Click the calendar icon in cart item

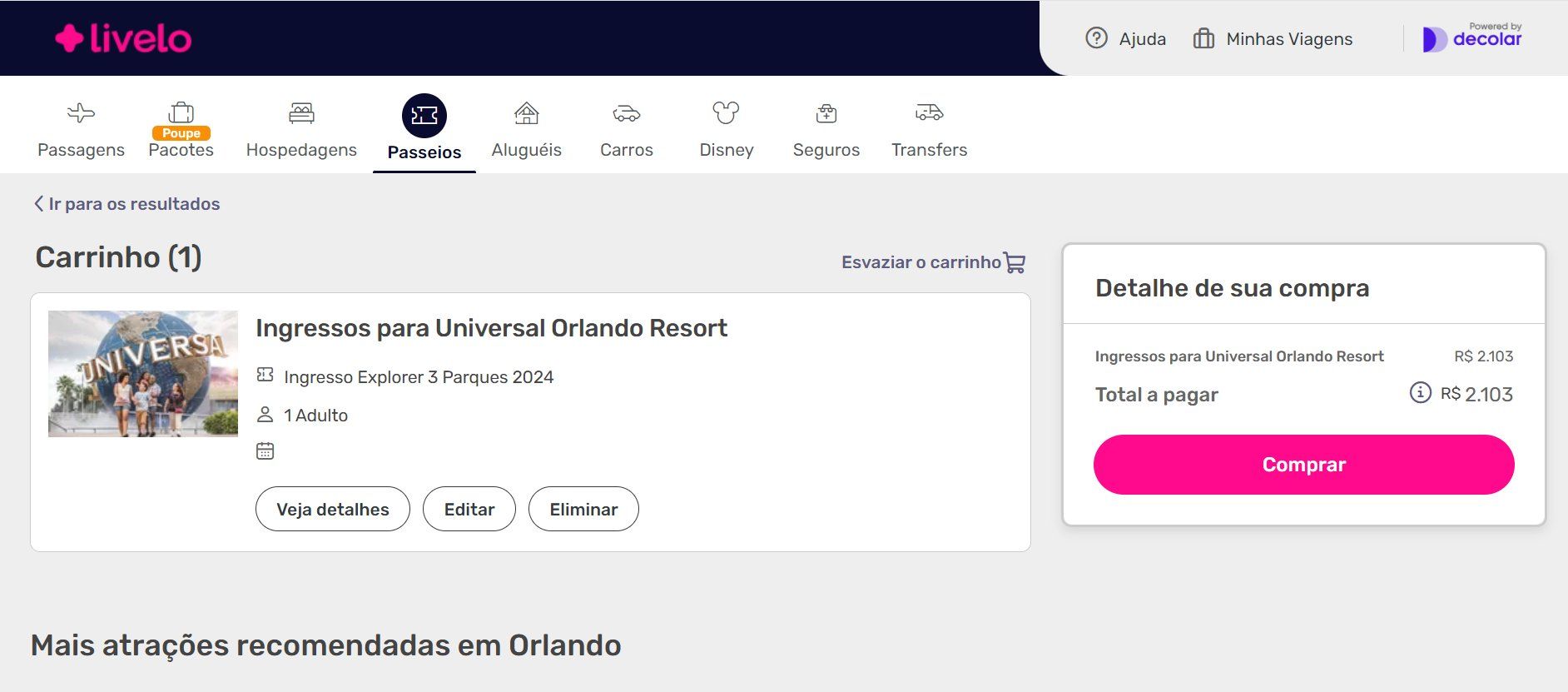265,451
